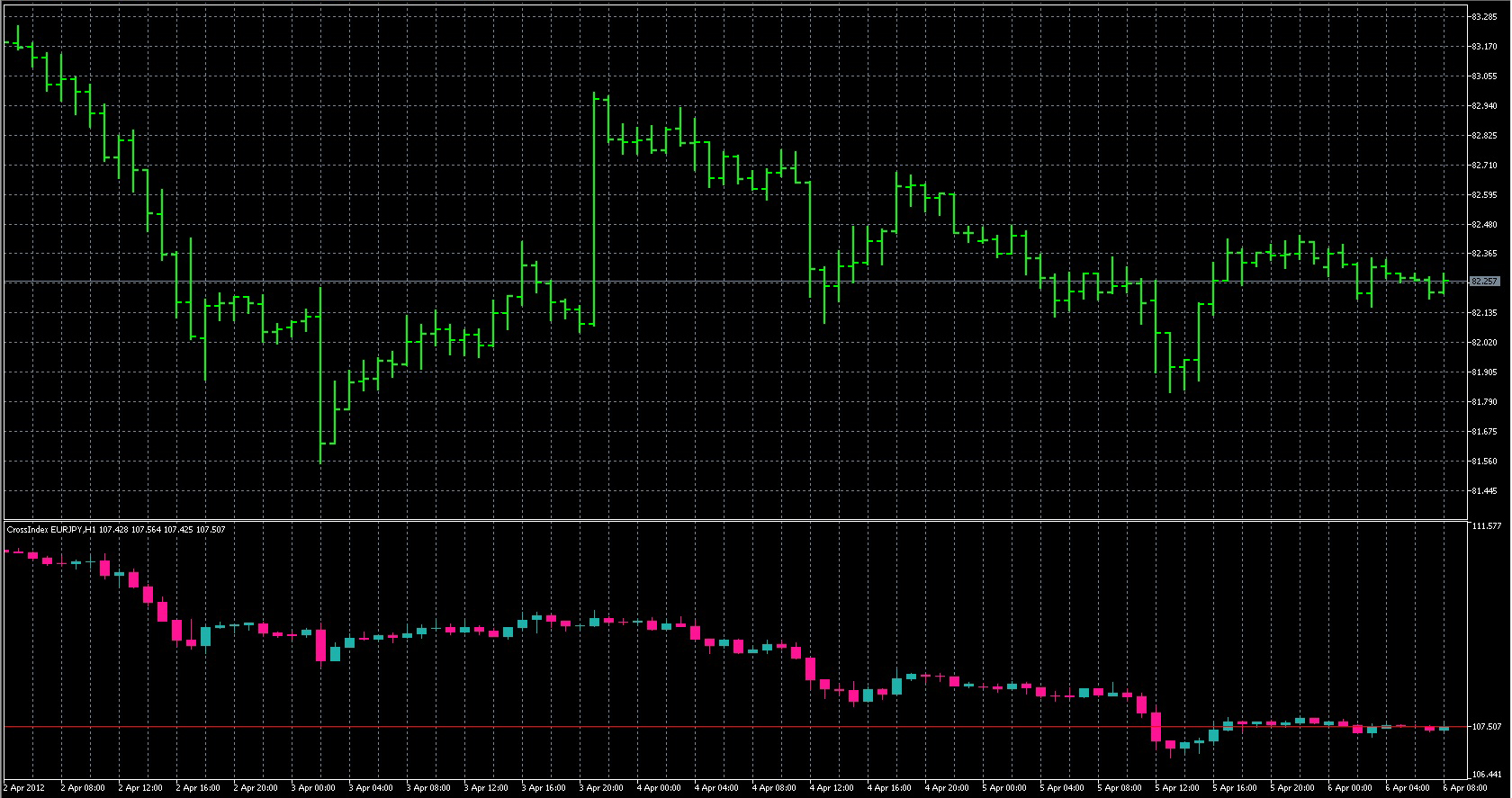The image size is (1512, 798).
Task: Pick the 4 Apr 08:00 time label
Action: (x=774, y=788)
